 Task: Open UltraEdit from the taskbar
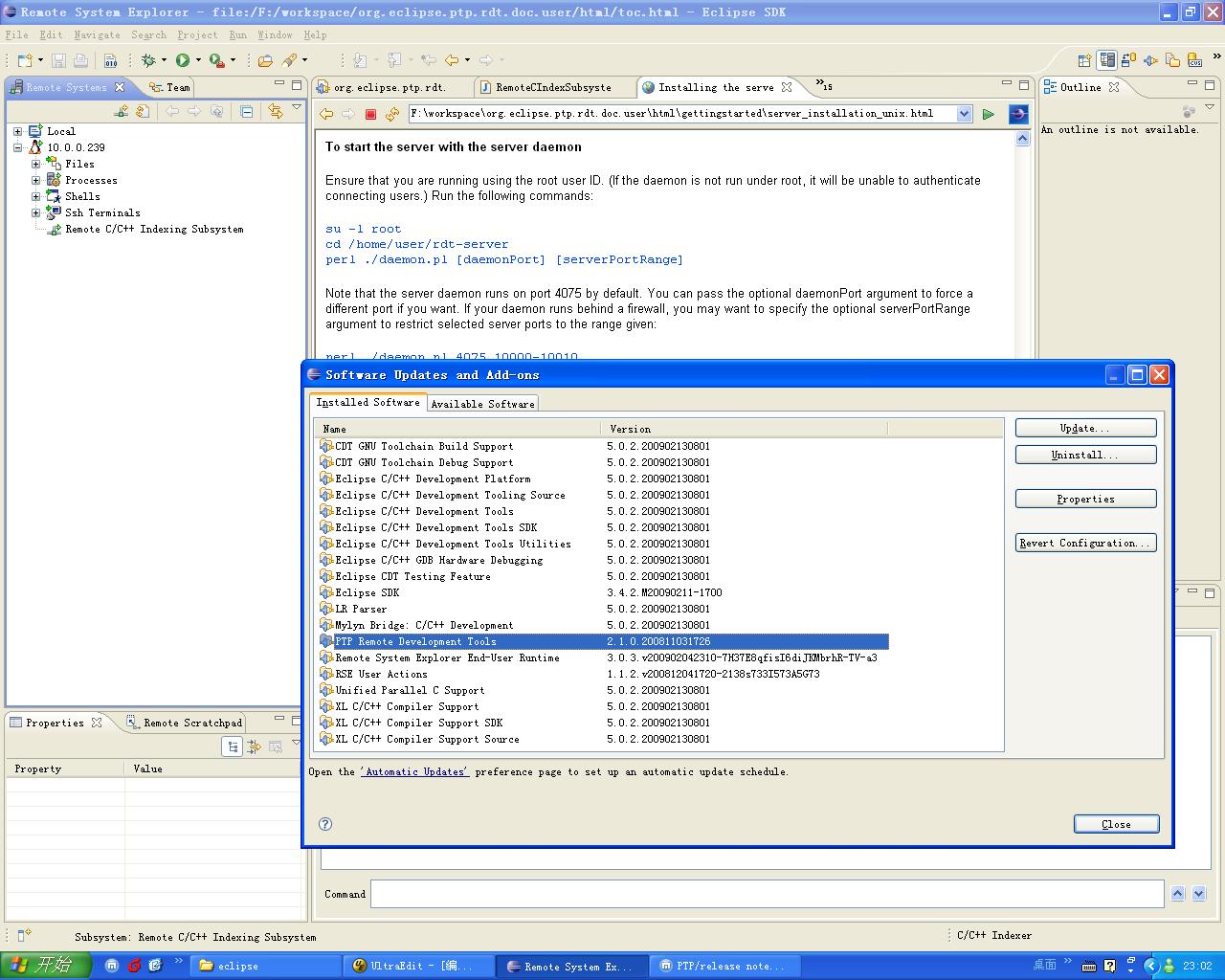click(x=419, y=967)
